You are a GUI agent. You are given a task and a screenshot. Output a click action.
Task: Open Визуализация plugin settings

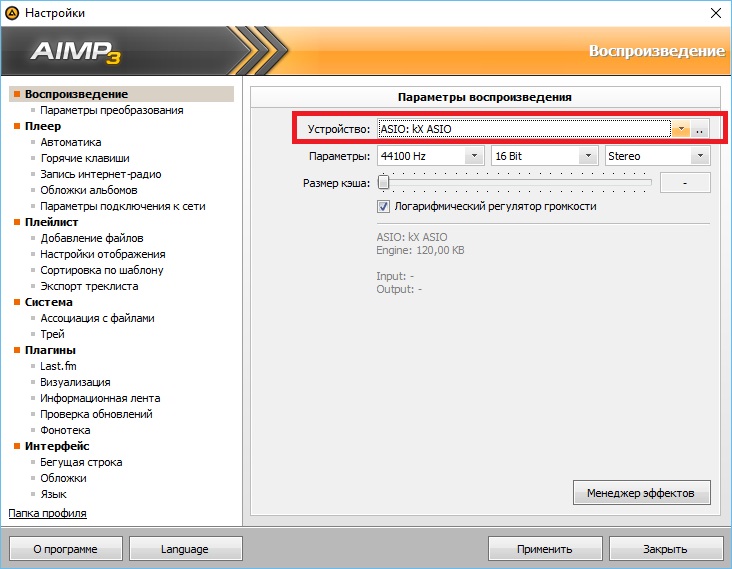point(75,382)
